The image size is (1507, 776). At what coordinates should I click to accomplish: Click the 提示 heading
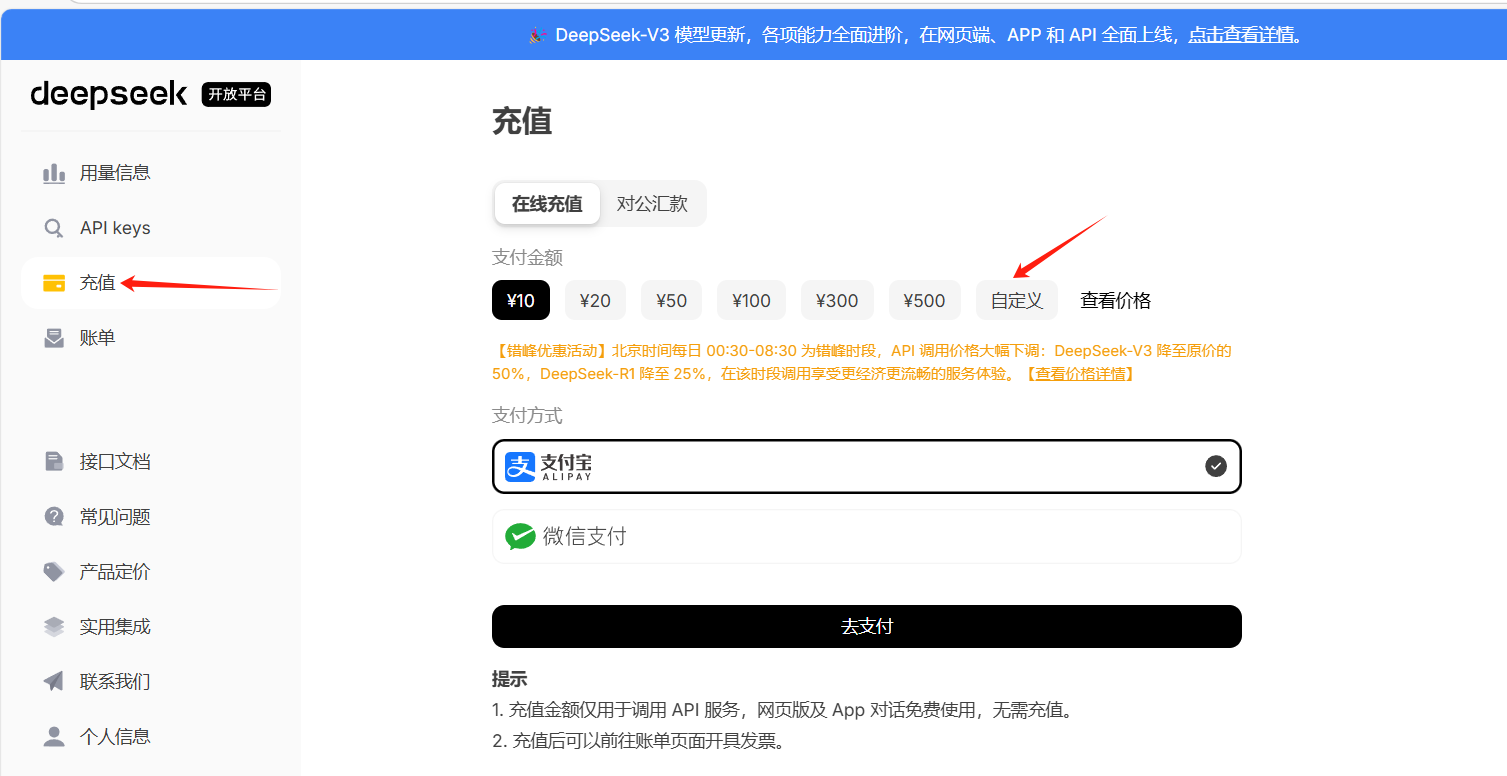pyautogui.click(x=509, y=679)
